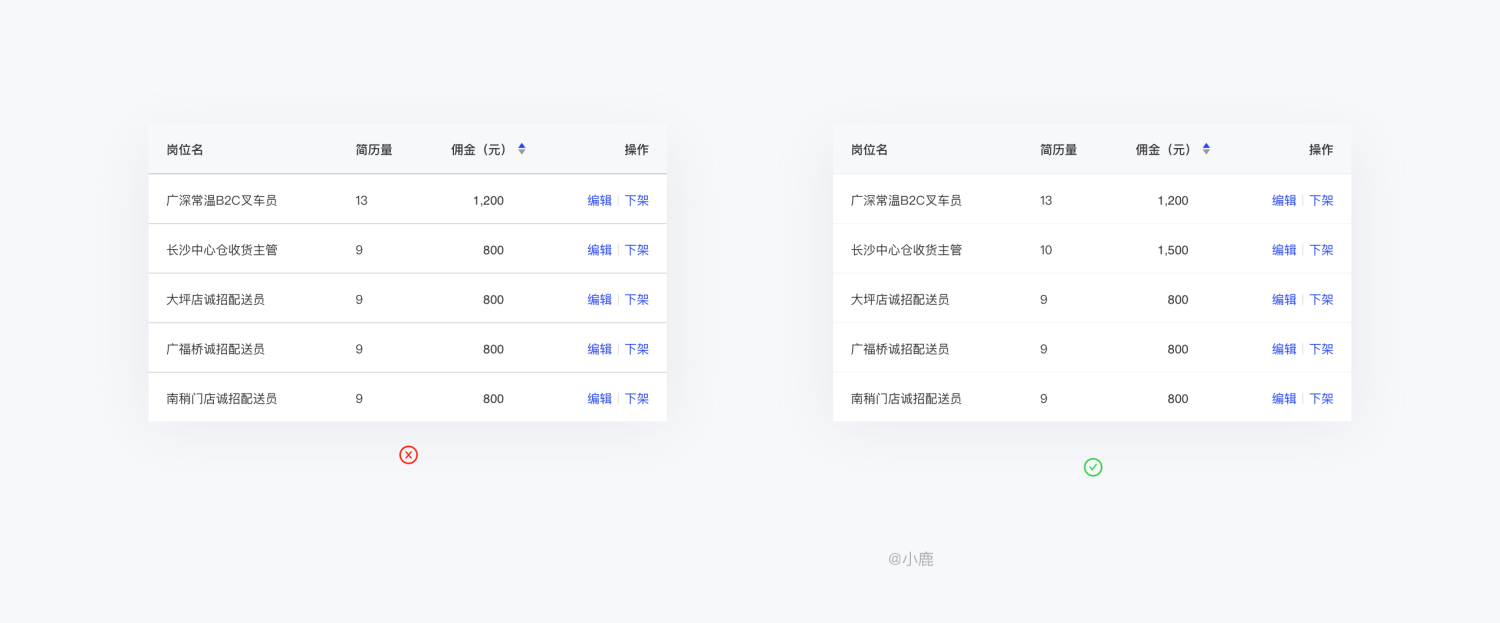Click 简历量 header in the green-check table

point(1059,149)
